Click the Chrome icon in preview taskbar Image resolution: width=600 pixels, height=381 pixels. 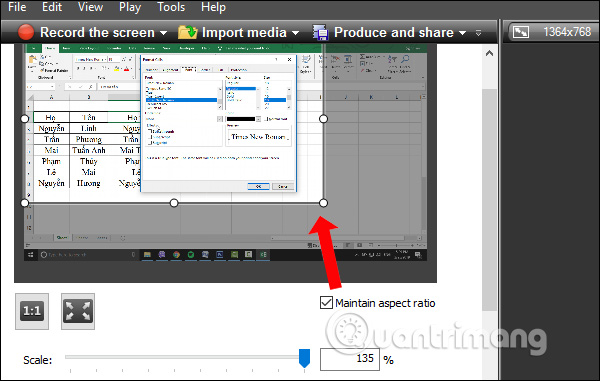click(x=176, y=255)
